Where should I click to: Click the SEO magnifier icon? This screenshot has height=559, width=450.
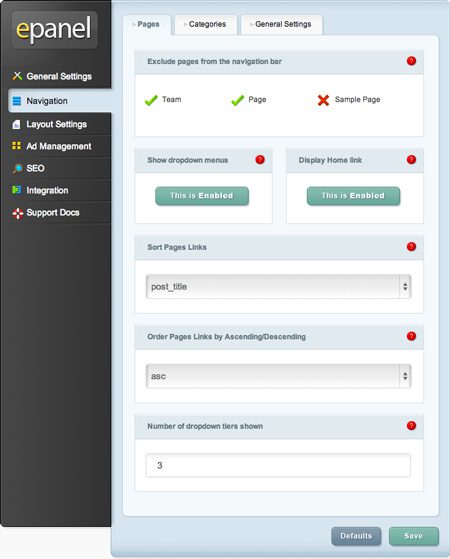point(17,168)
